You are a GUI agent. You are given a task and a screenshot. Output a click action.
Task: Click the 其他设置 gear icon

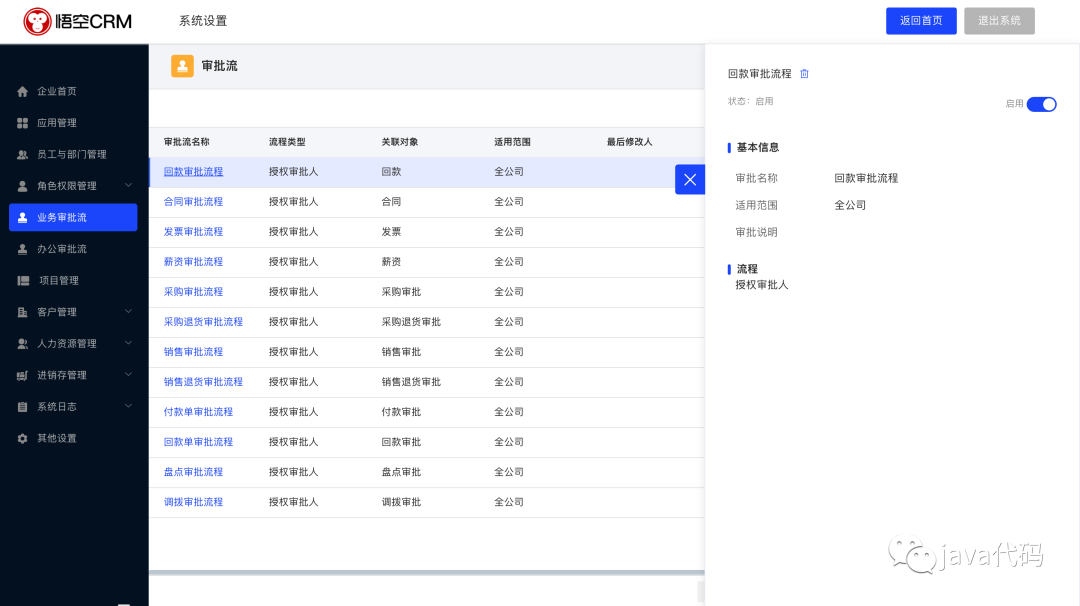23,439
